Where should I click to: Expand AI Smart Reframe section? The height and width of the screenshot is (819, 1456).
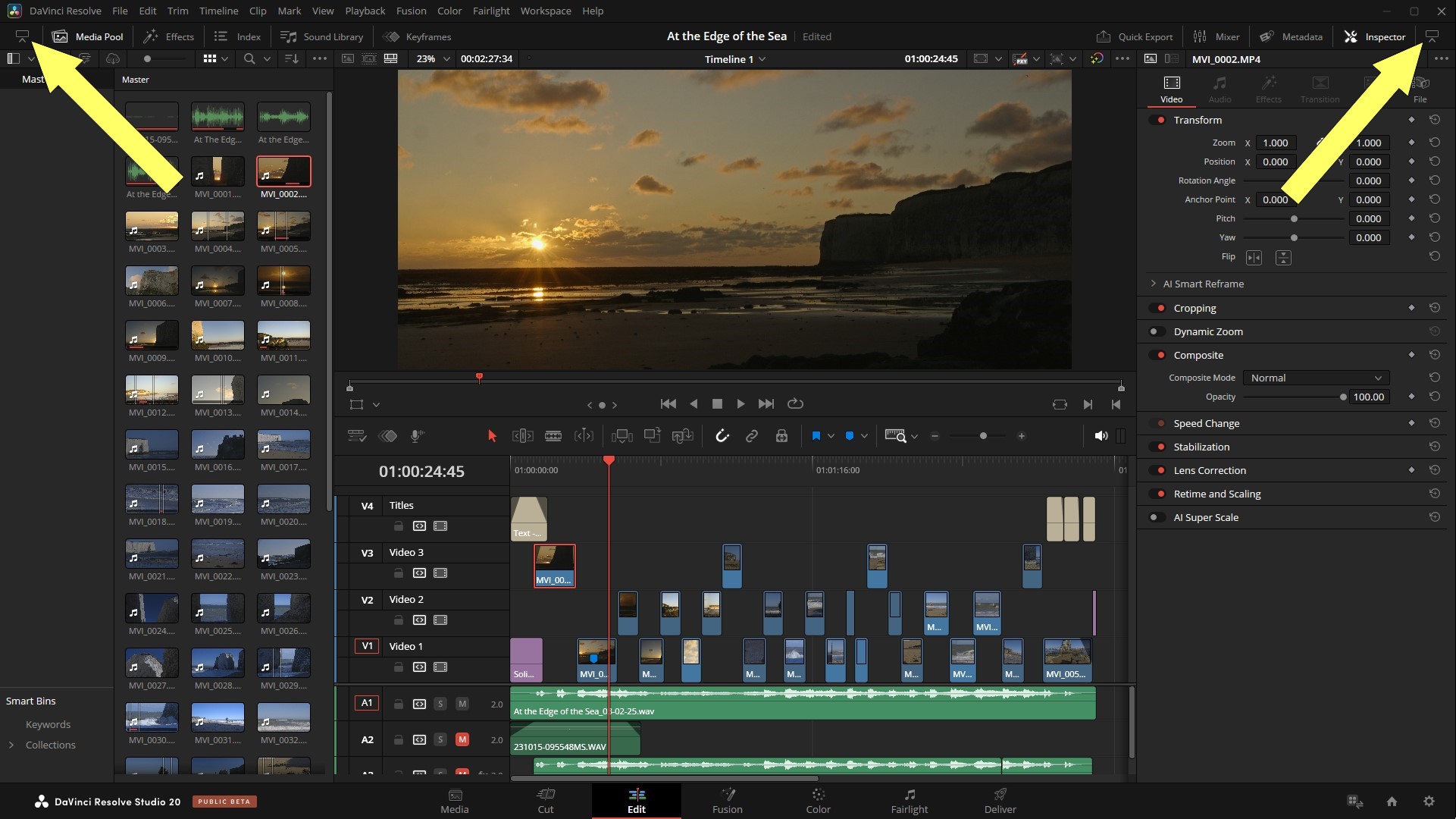[1154, 284]
